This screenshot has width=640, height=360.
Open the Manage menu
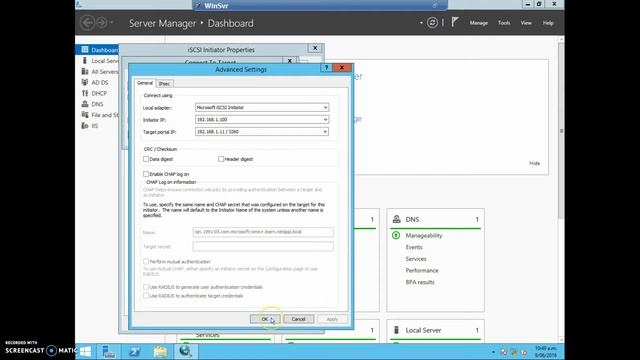coord(478,23)
